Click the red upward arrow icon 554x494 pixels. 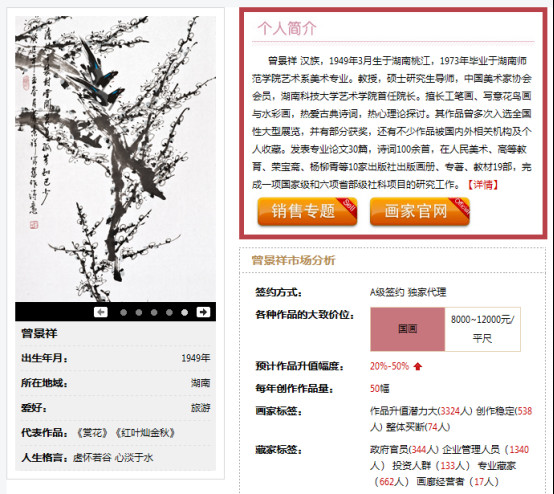(418, 366)
